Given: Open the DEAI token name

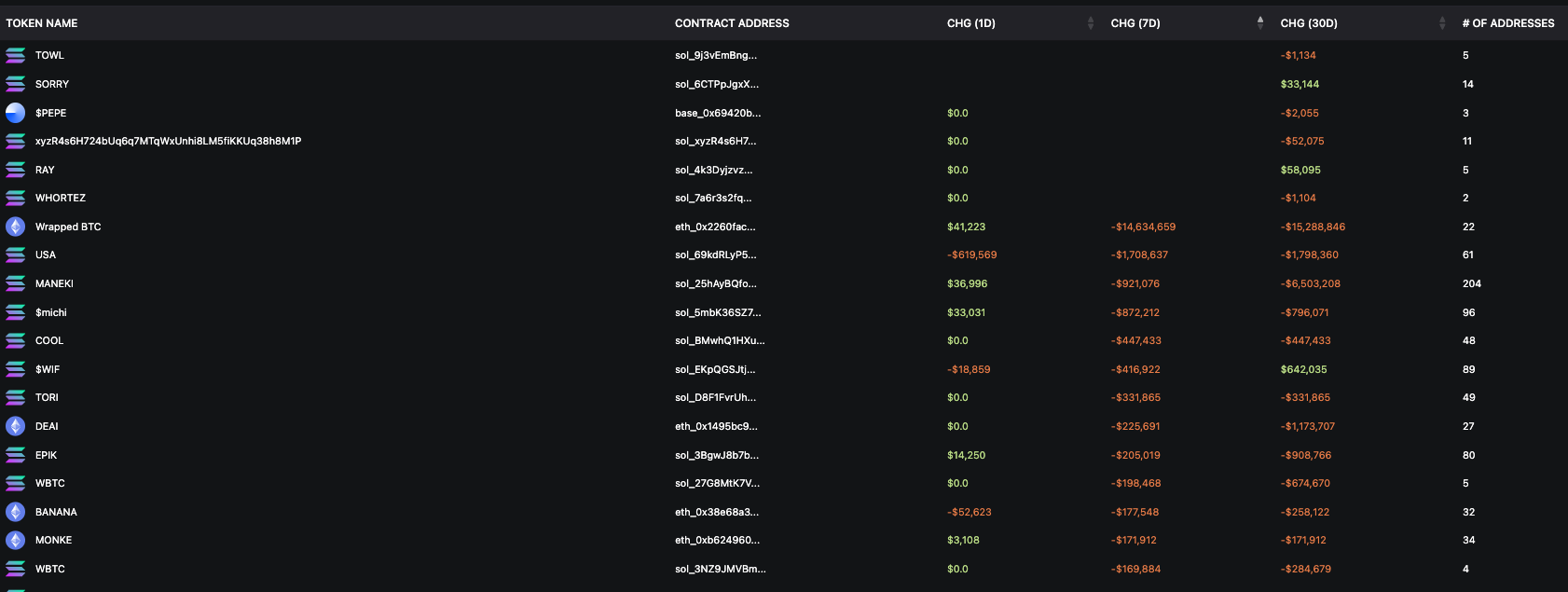Looking at the screenshot, I should coord(47,426).
